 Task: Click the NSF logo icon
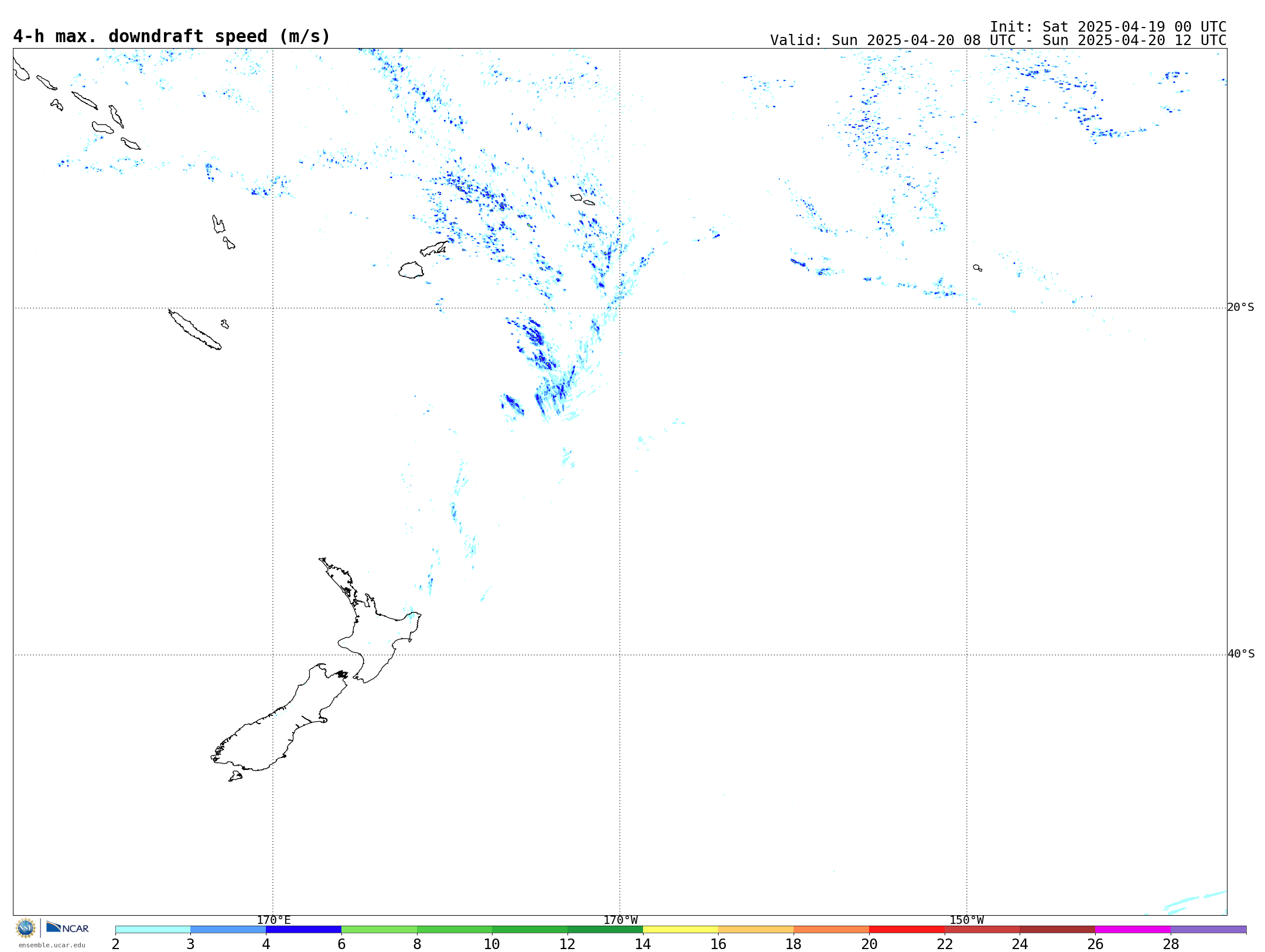[x=26, y=928]
